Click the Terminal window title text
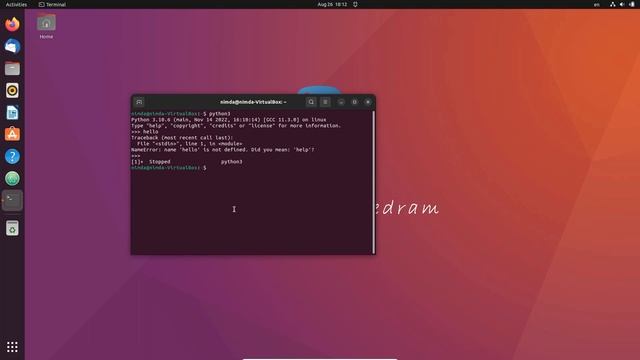 pos(253,102)
